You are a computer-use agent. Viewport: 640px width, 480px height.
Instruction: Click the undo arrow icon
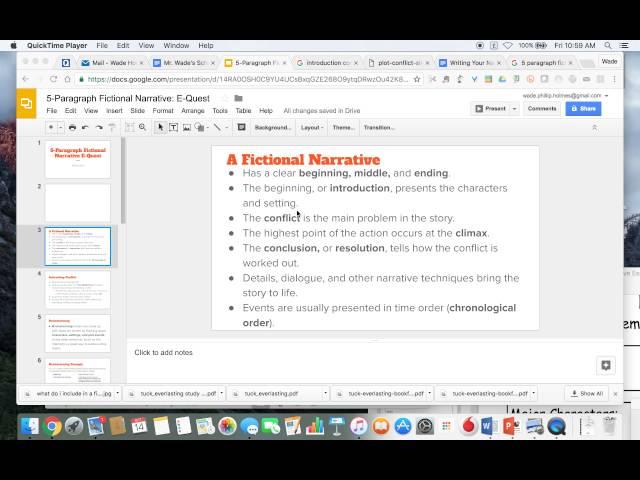click(x=85, y=127)
